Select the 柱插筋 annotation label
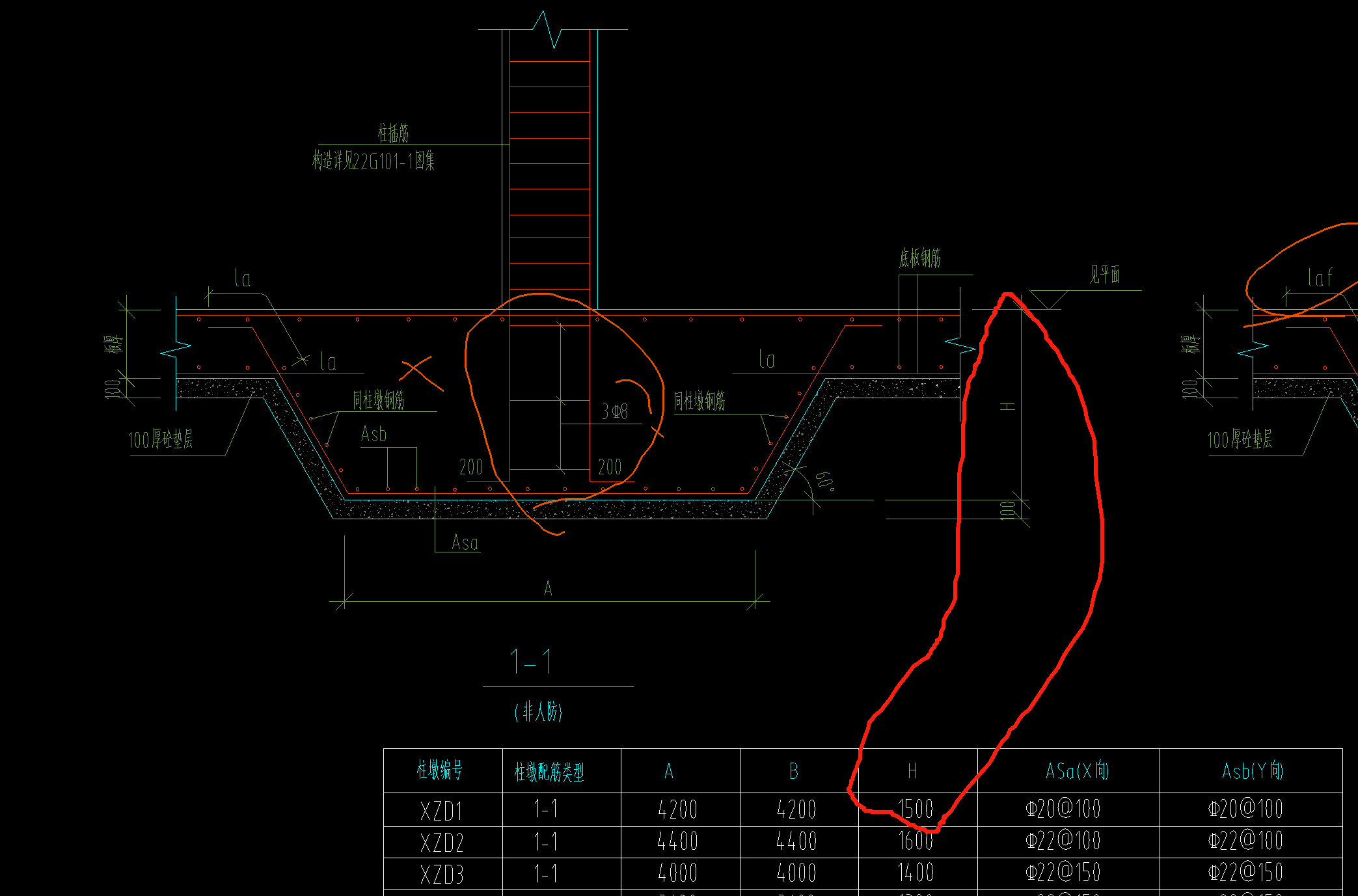The height and width of the screenshot is (896, 1358). [x=394, y=133]
